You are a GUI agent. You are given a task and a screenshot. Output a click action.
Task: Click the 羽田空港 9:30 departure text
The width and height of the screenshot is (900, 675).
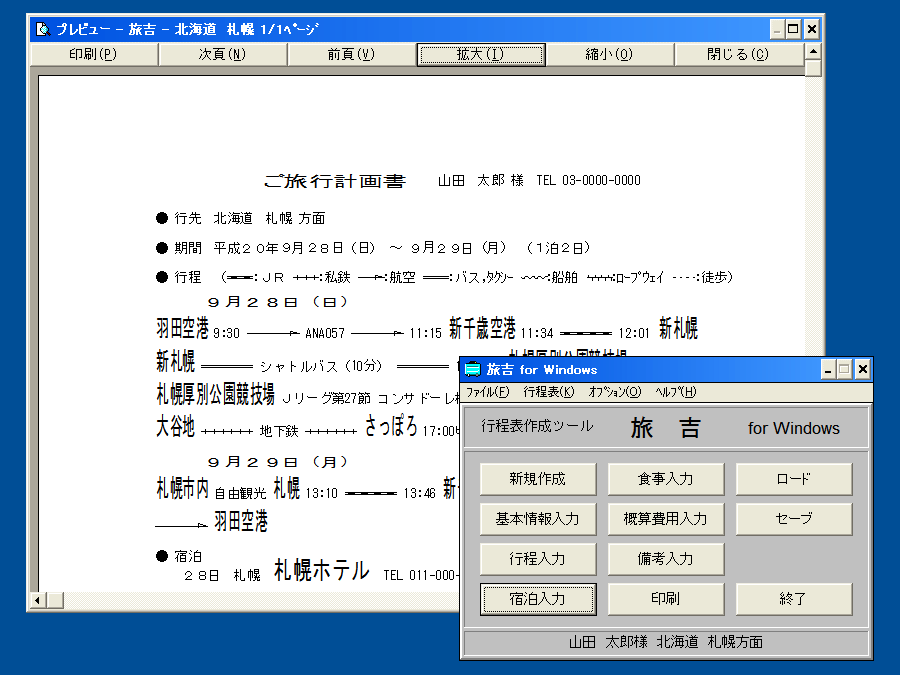[x=198, y=329]
